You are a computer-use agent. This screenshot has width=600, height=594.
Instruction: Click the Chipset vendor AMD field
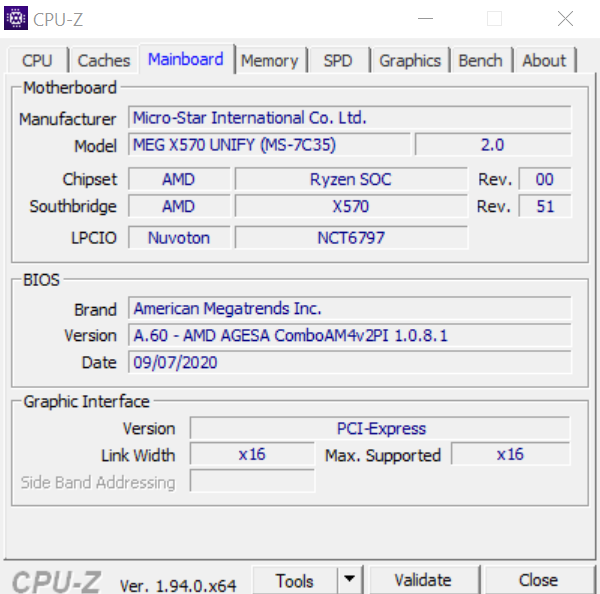click(179, 179)
